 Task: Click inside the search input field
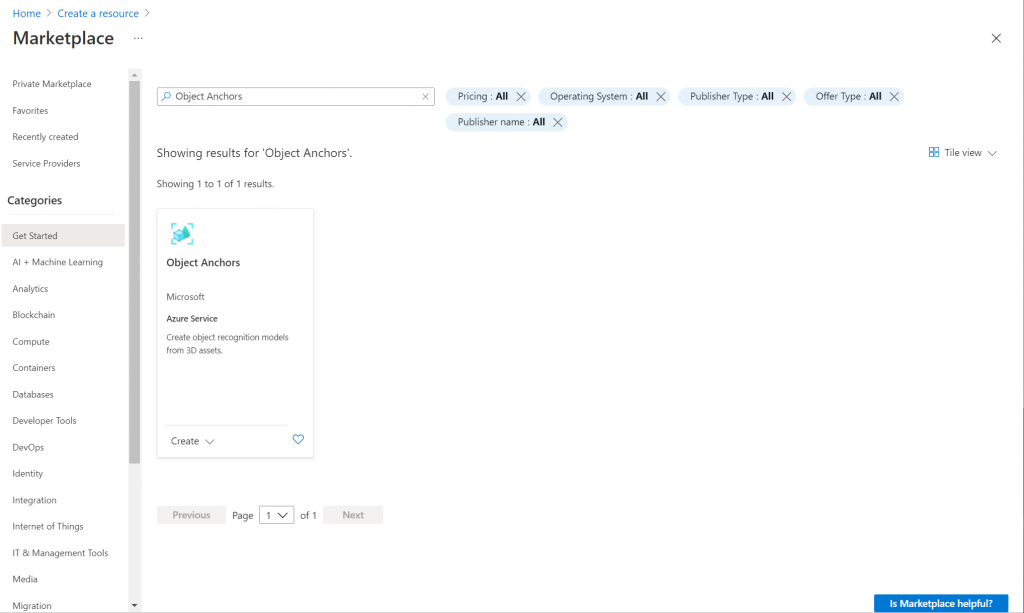290,96
